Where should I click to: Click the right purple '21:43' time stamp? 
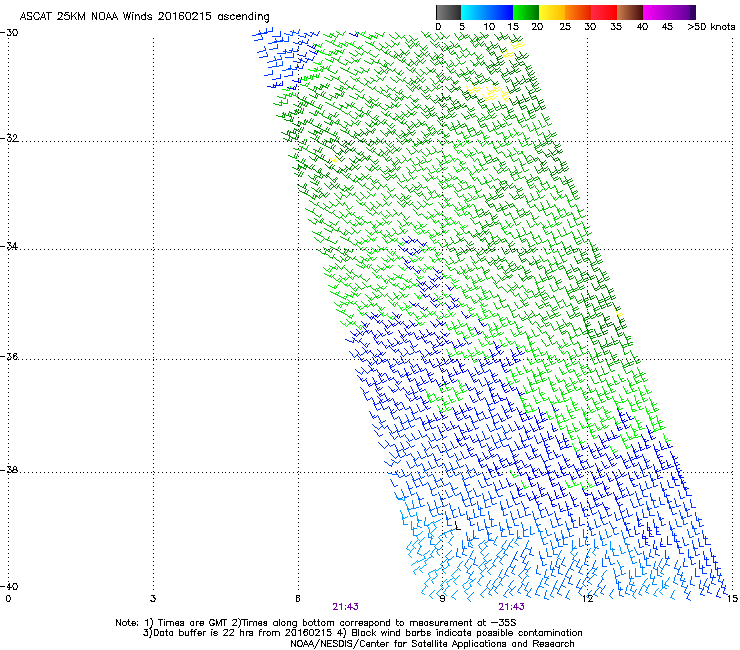[x=512, y=607]
